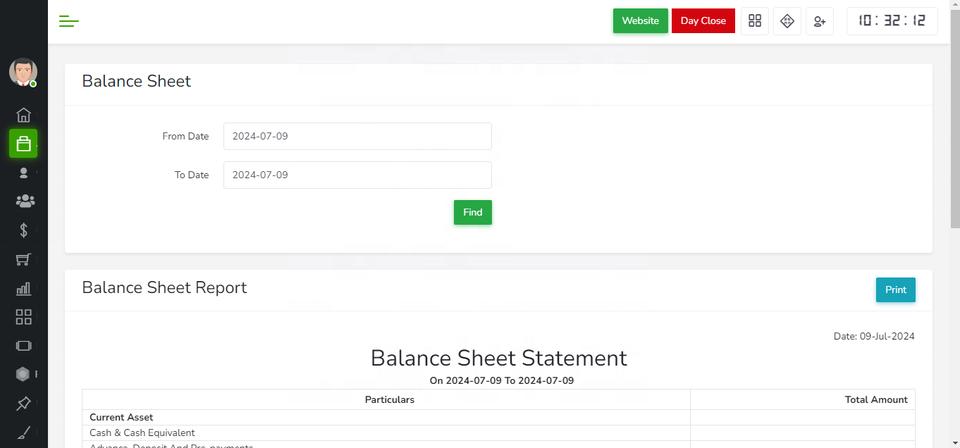The height and width of the screenshot is (448, 960).
Task: Open the single person sidebar icon
Action: [24, 173]
